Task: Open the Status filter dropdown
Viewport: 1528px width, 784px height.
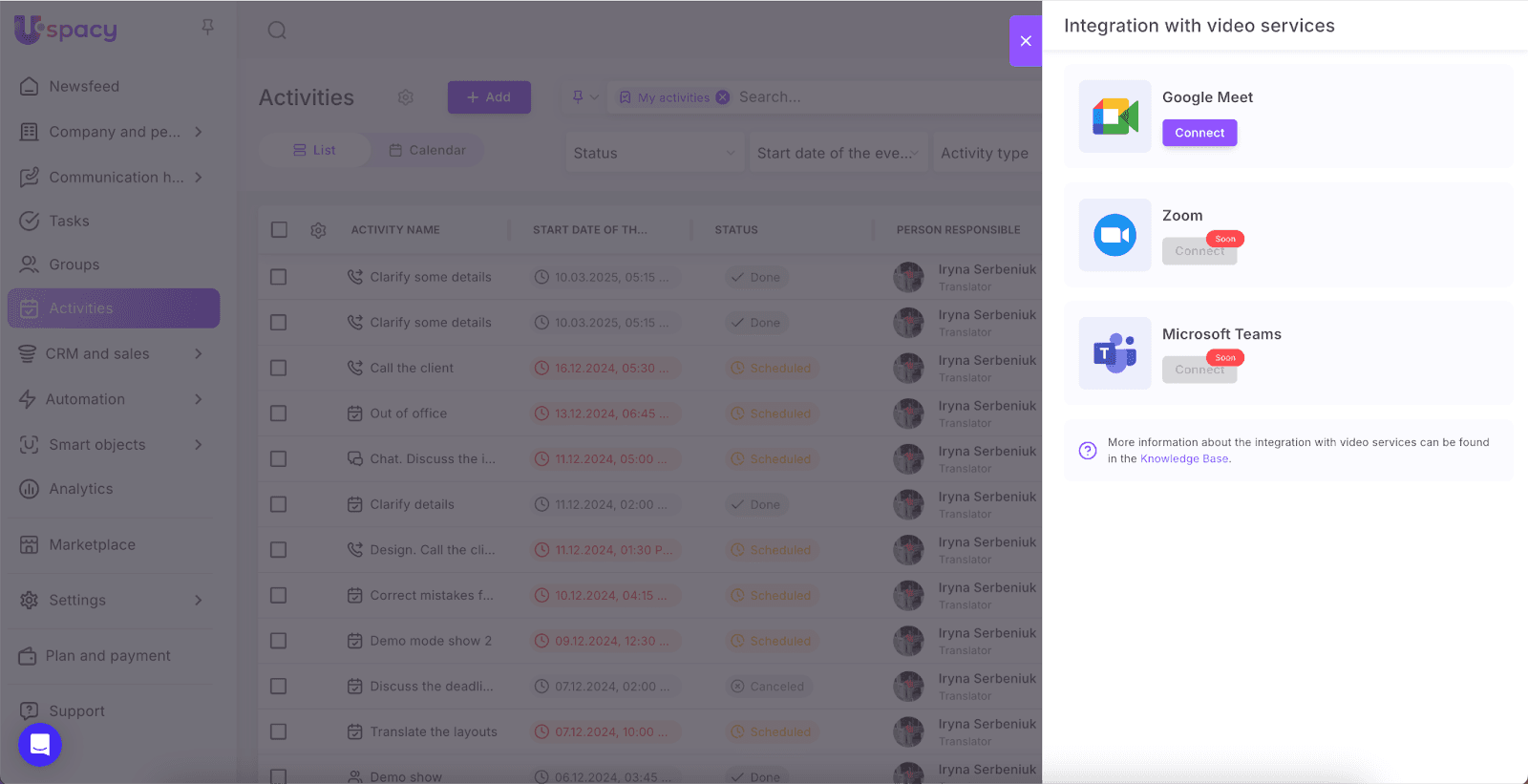Action: click(x=653, y=153)
